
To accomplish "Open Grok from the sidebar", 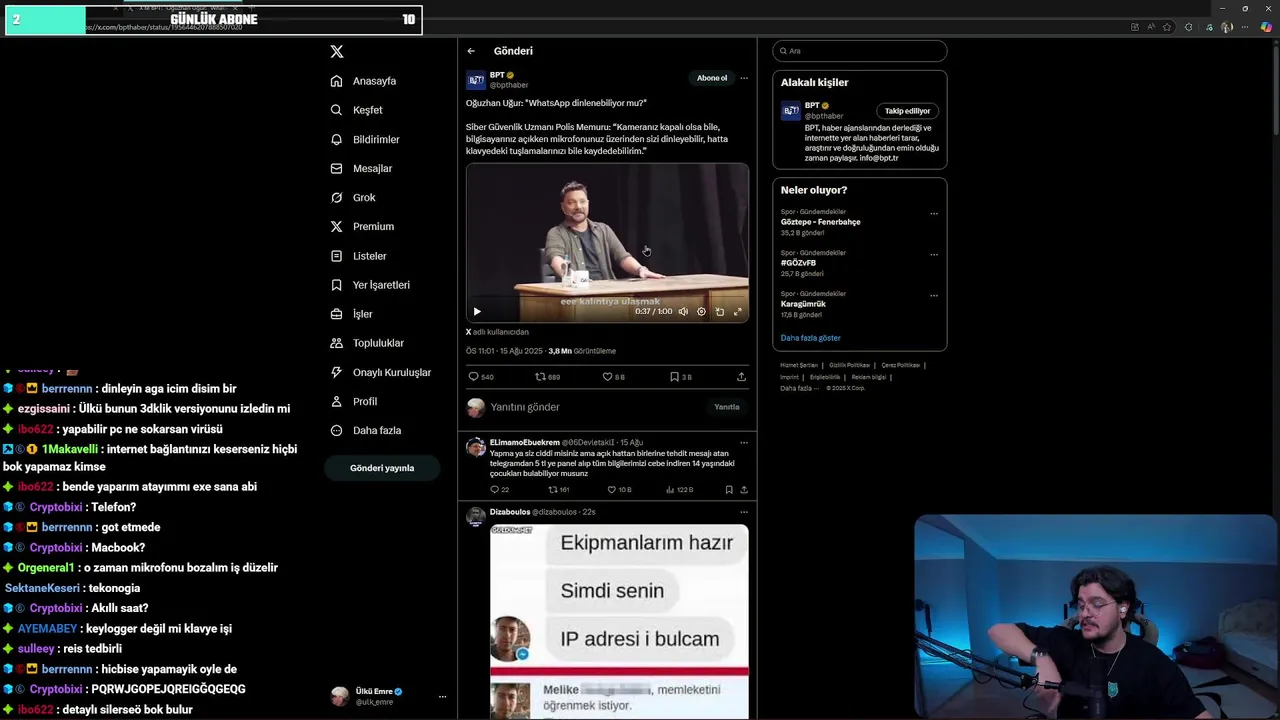I will point(353,197).
